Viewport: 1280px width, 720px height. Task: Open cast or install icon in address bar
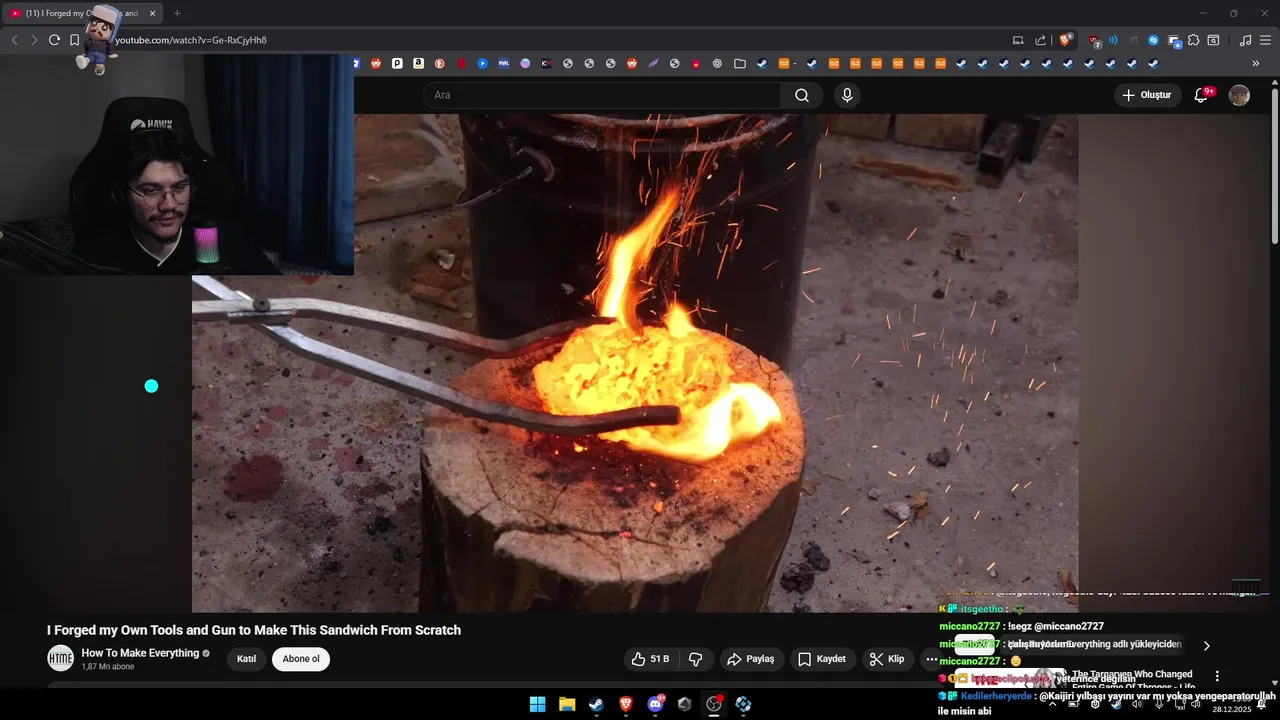tap(1018, 40)
